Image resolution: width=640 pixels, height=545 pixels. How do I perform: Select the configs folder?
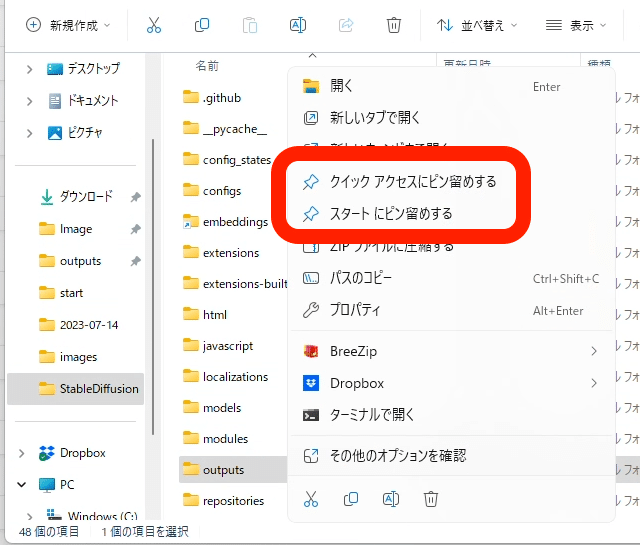tap(212, 191)
